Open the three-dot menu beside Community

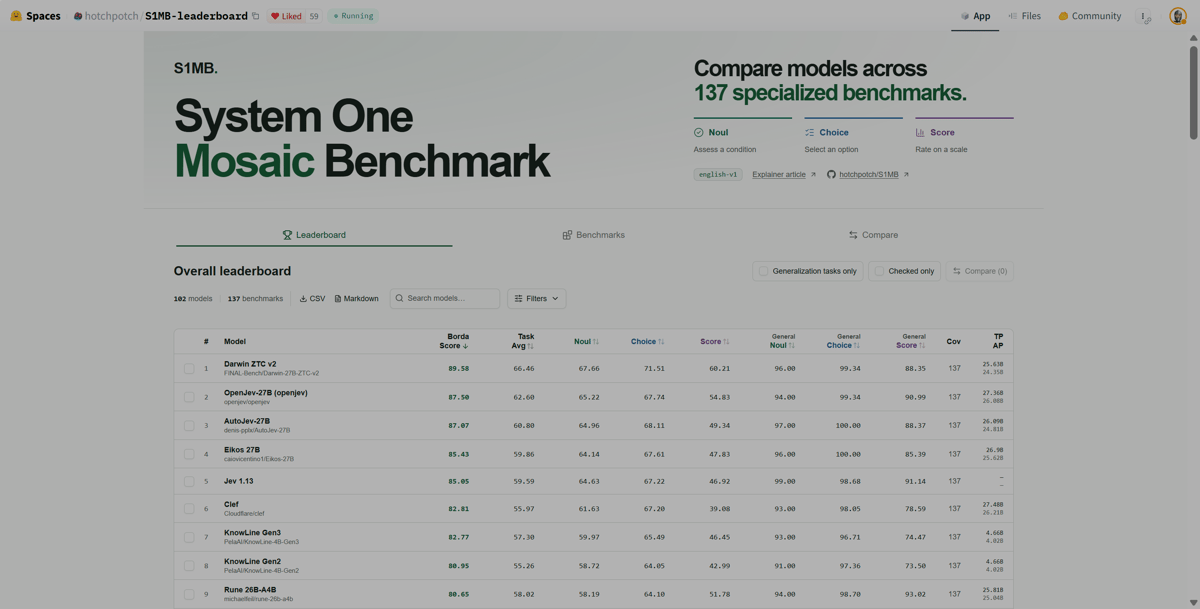point(1145,16)
